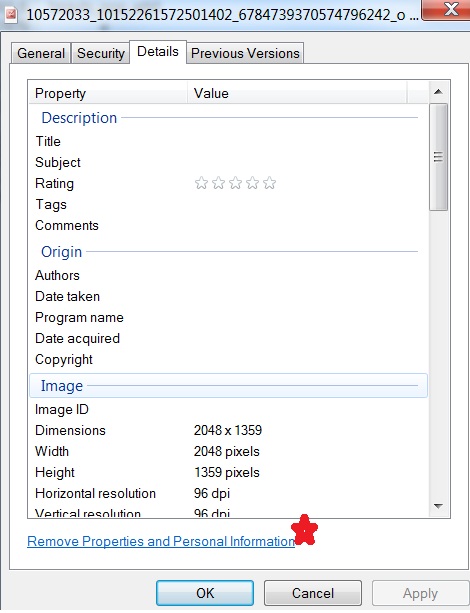
Task: Select the Date acquired property row
Action: pyautogui.click(x=229, y=339)
